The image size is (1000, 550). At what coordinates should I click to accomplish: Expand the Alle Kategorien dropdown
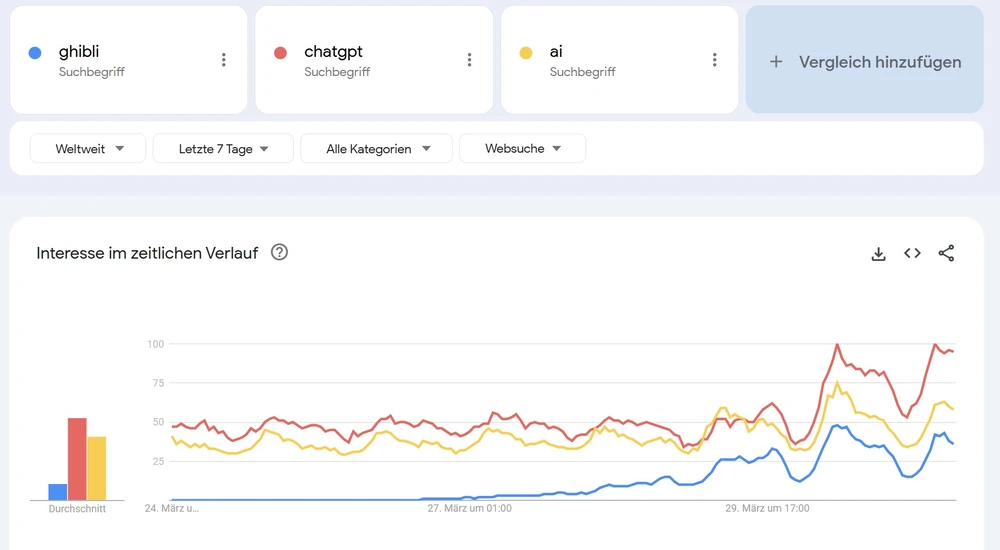pos(377,149)
